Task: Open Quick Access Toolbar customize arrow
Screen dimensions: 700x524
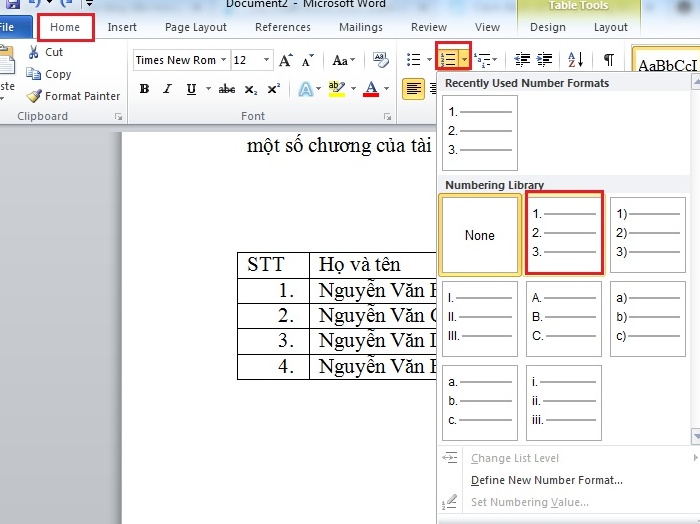Action: click(x=89, y=4)
